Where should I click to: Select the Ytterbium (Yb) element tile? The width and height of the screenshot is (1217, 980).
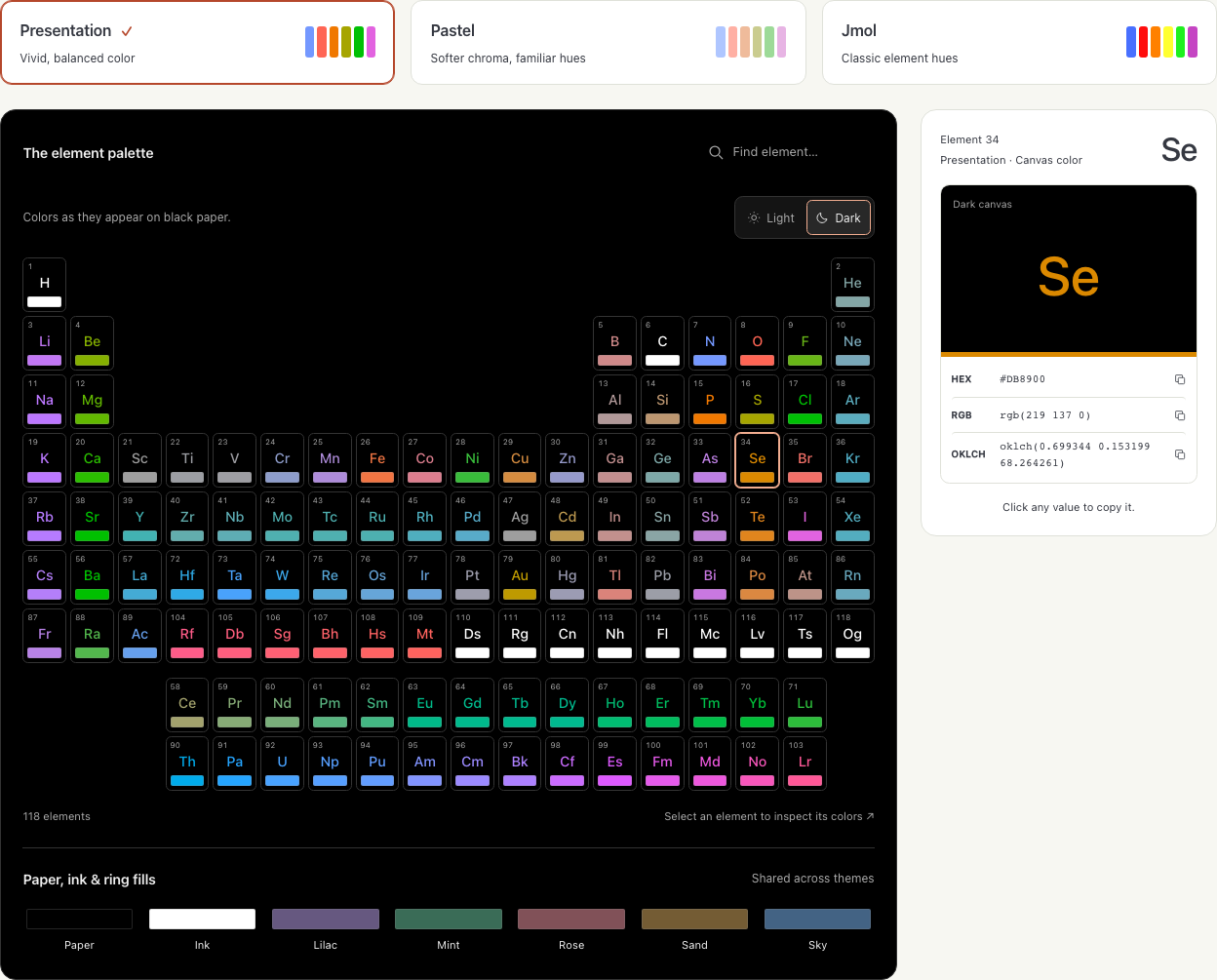point(758,705)
